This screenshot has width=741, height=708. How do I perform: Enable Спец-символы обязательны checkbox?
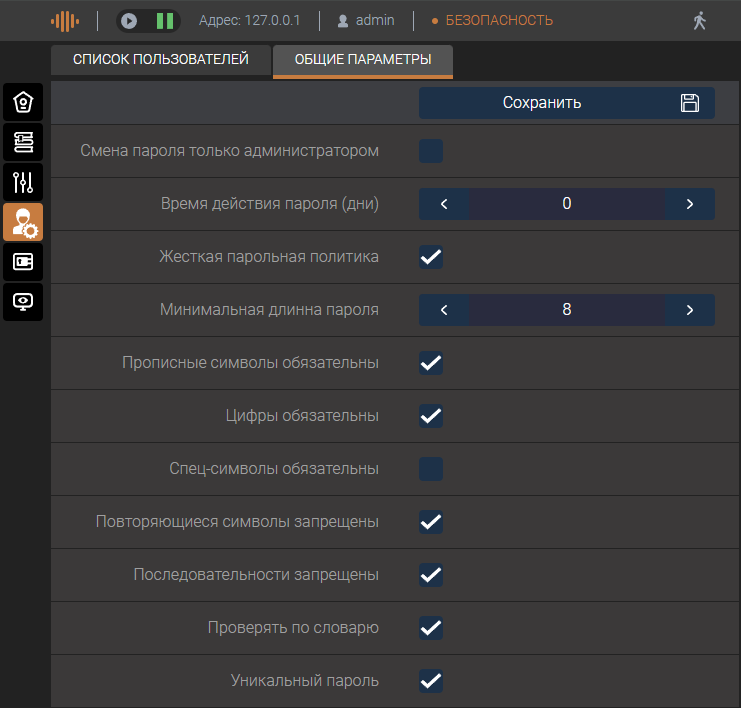point(431,468)
